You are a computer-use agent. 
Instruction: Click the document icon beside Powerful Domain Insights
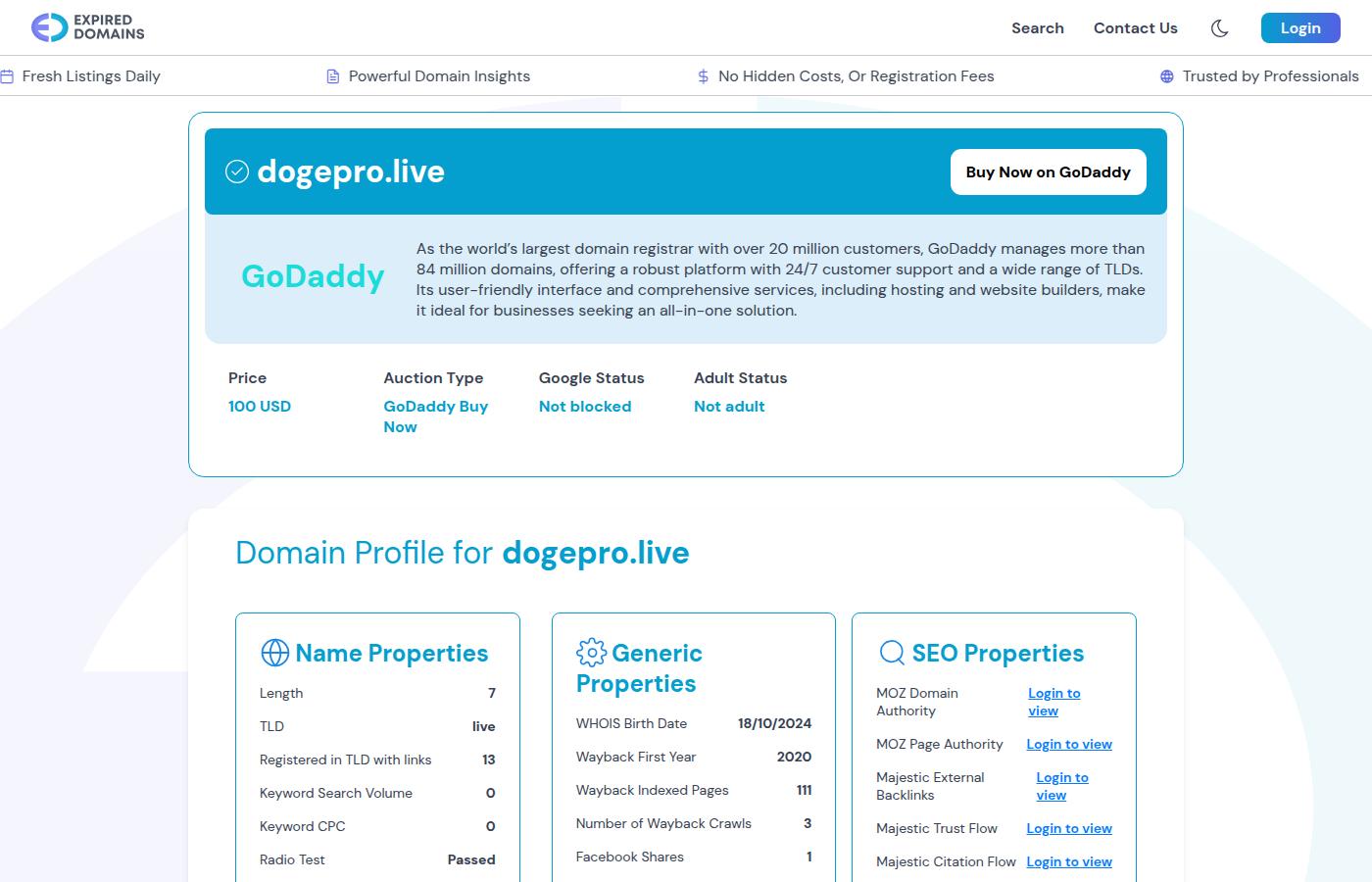(333, 76)
